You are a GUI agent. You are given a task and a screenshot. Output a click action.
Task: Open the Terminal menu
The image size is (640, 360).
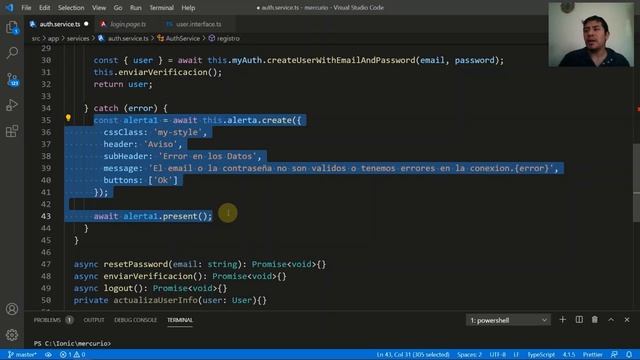[161, 8]
